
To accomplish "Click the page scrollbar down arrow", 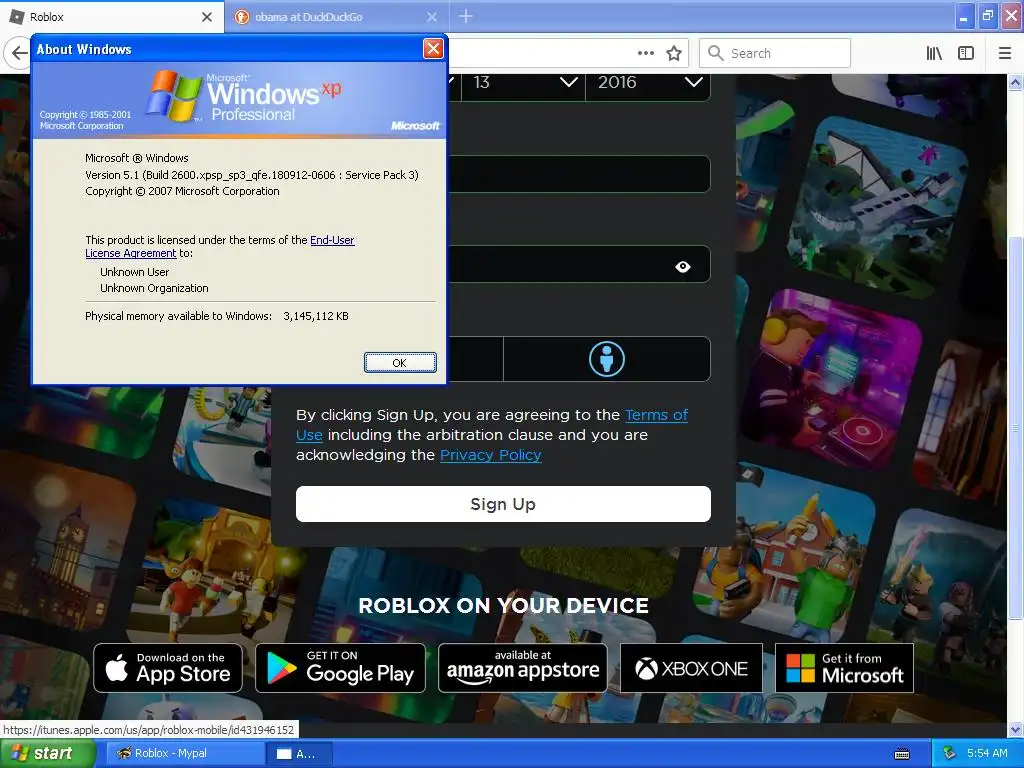I will [1016, 729].
